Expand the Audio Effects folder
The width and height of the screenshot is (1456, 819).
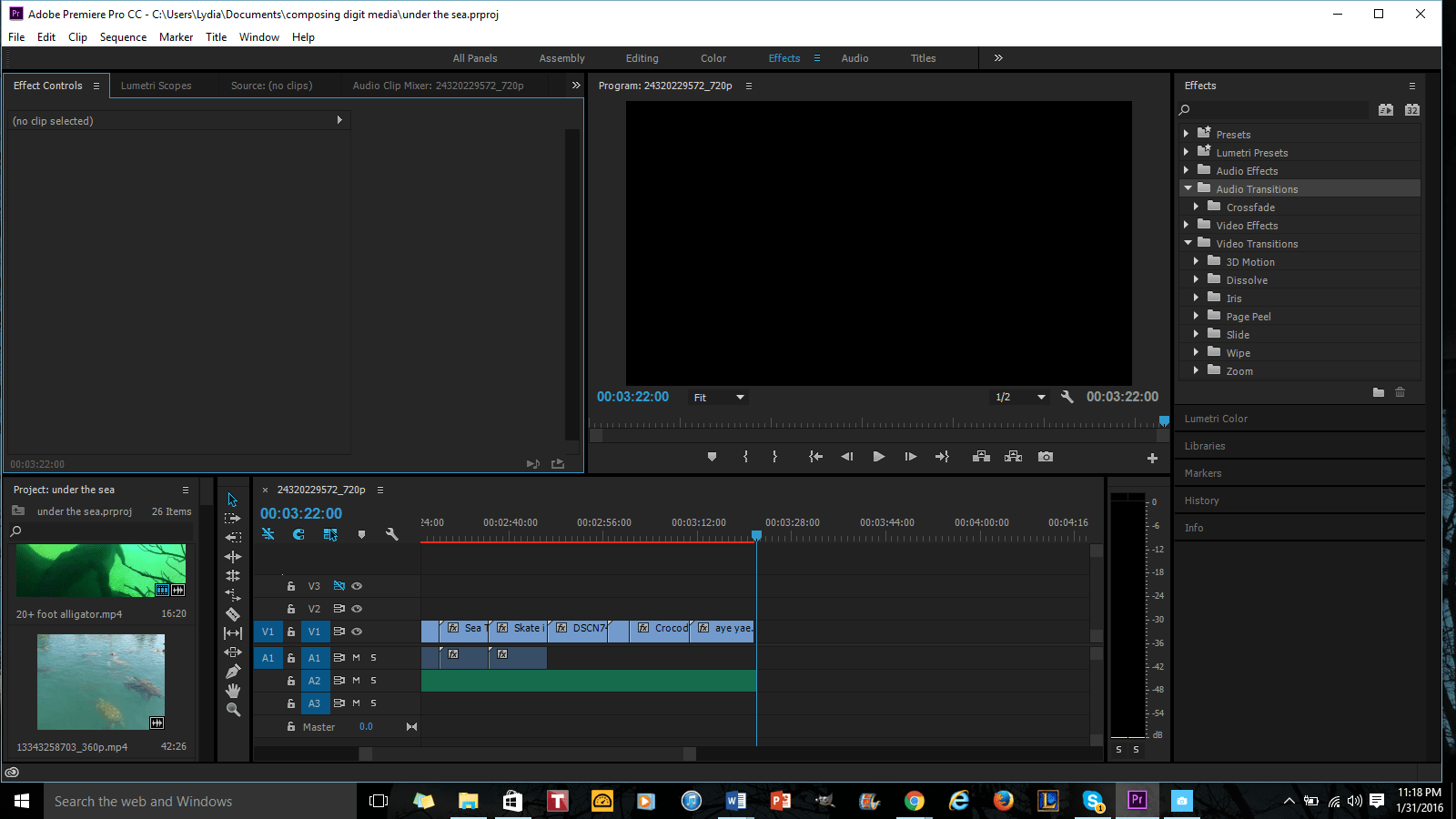[x=1186, y=170]
